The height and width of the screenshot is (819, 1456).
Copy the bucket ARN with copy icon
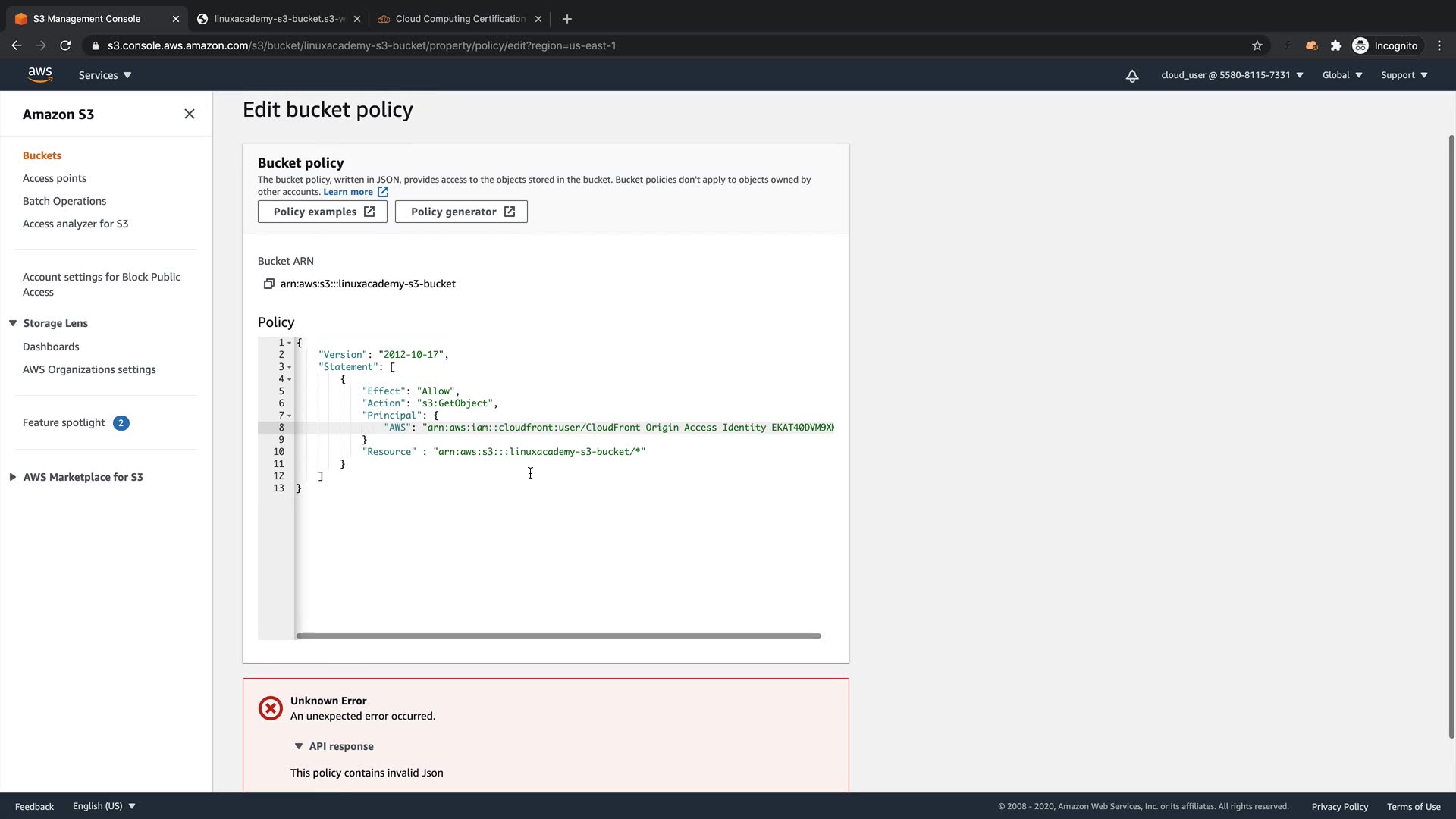(x=268, y=284)
